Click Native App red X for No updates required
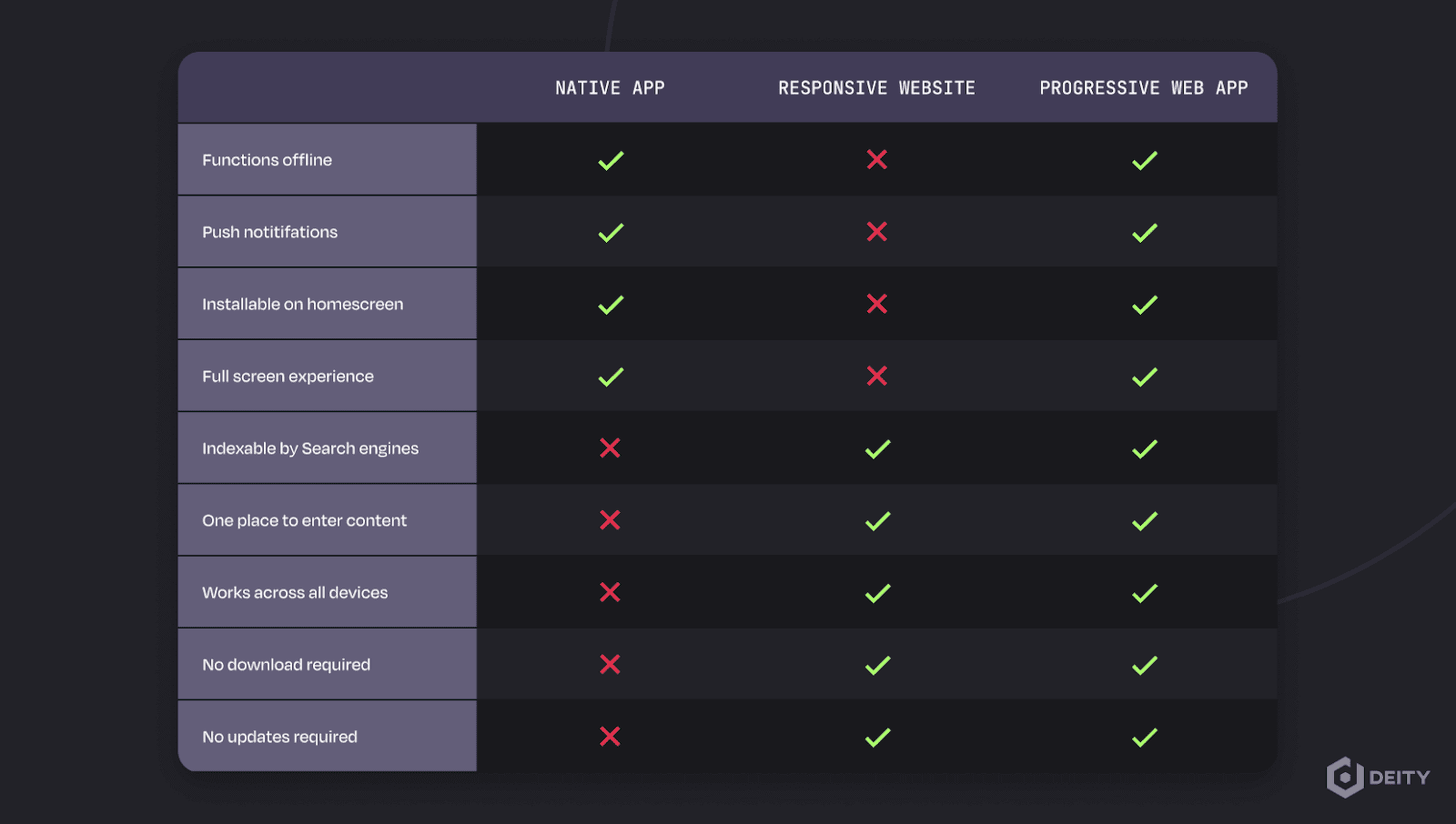1456x824 pixels. click(610, 736)
